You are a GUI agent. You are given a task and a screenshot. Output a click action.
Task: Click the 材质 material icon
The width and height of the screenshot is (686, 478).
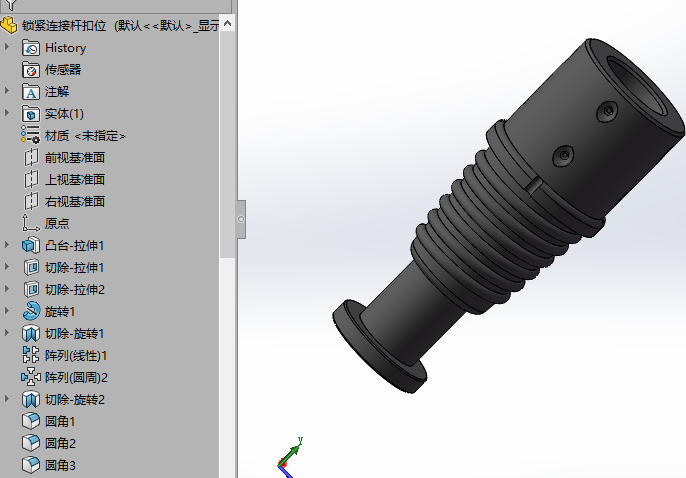click(31, 135)
